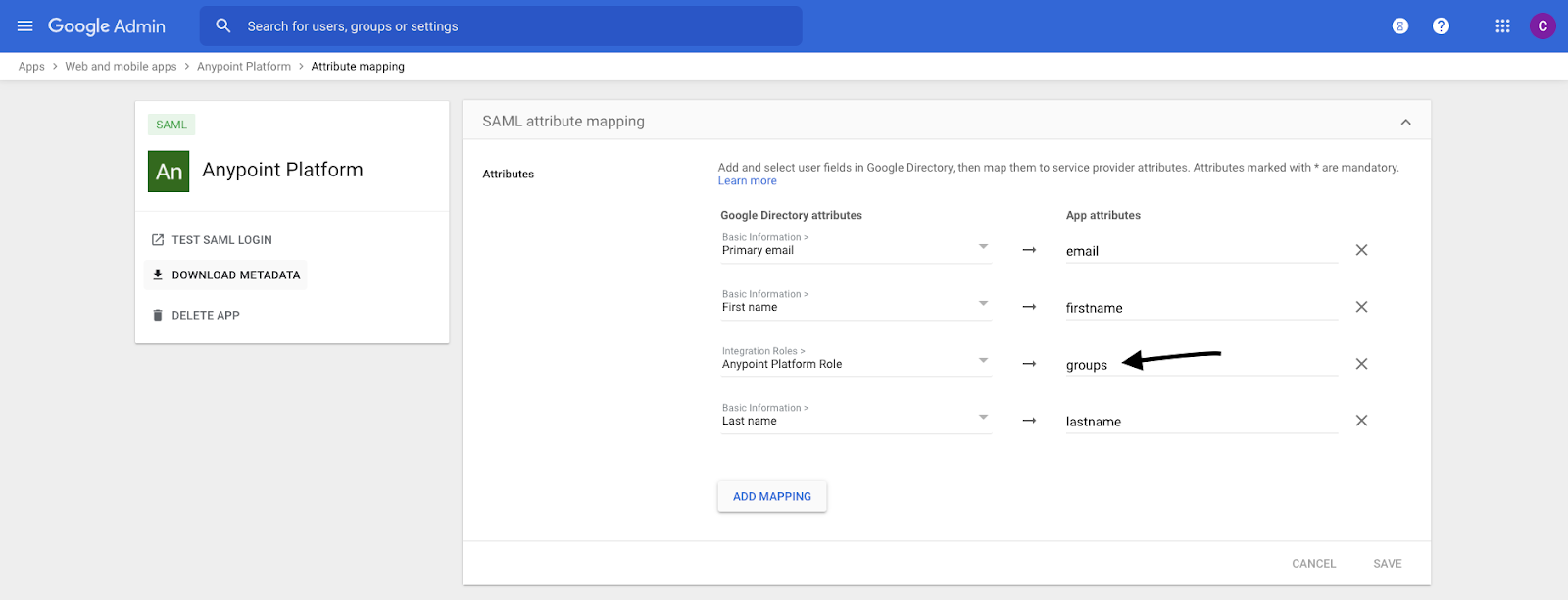This screenshot has width=1568, height=600.
Task: Click the SAVE button
Action: [1387, 564]
